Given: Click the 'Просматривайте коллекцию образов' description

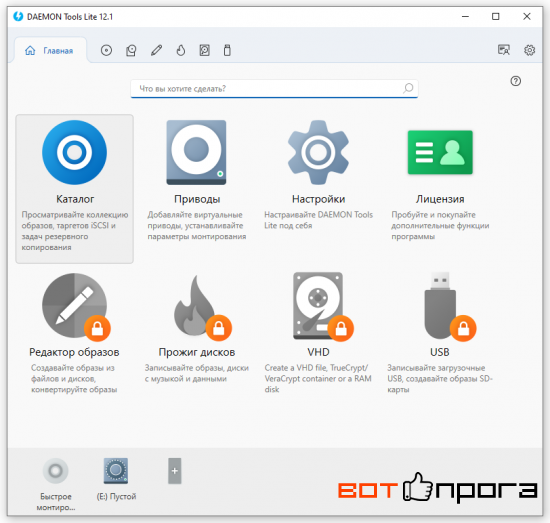Looking at the screenshot, I should [75, 231].
